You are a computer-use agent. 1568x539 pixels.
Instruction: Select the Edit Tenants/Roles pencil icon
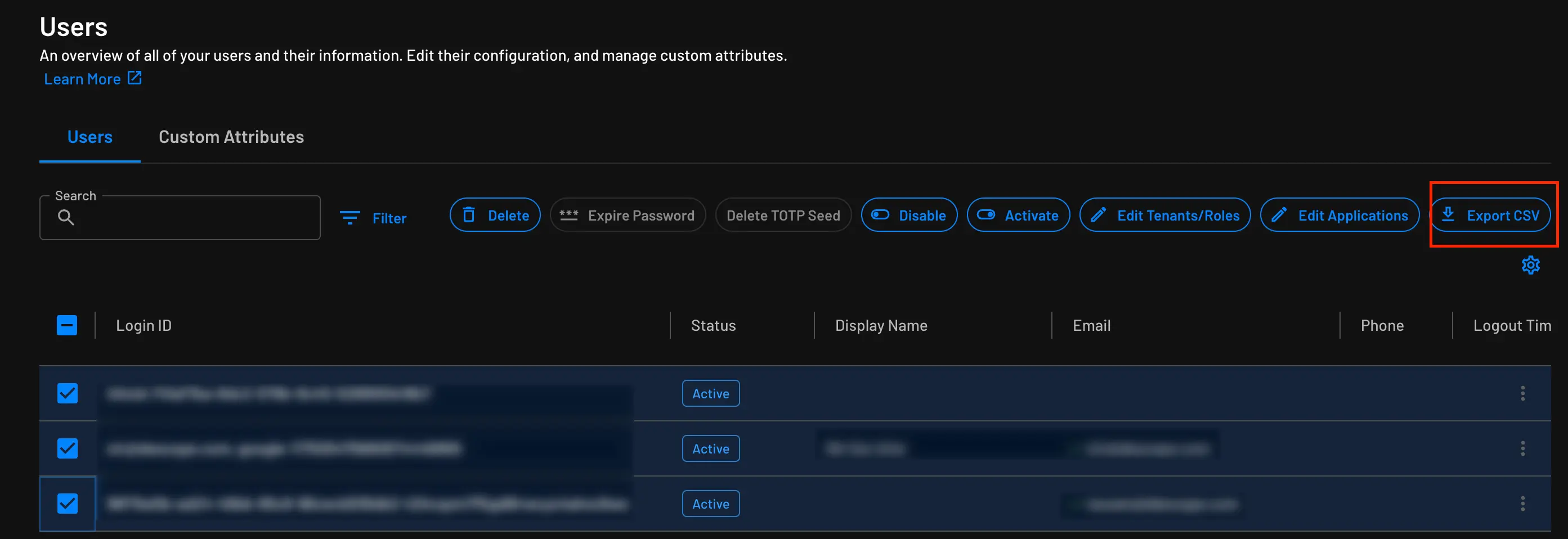pos(1098,215)
